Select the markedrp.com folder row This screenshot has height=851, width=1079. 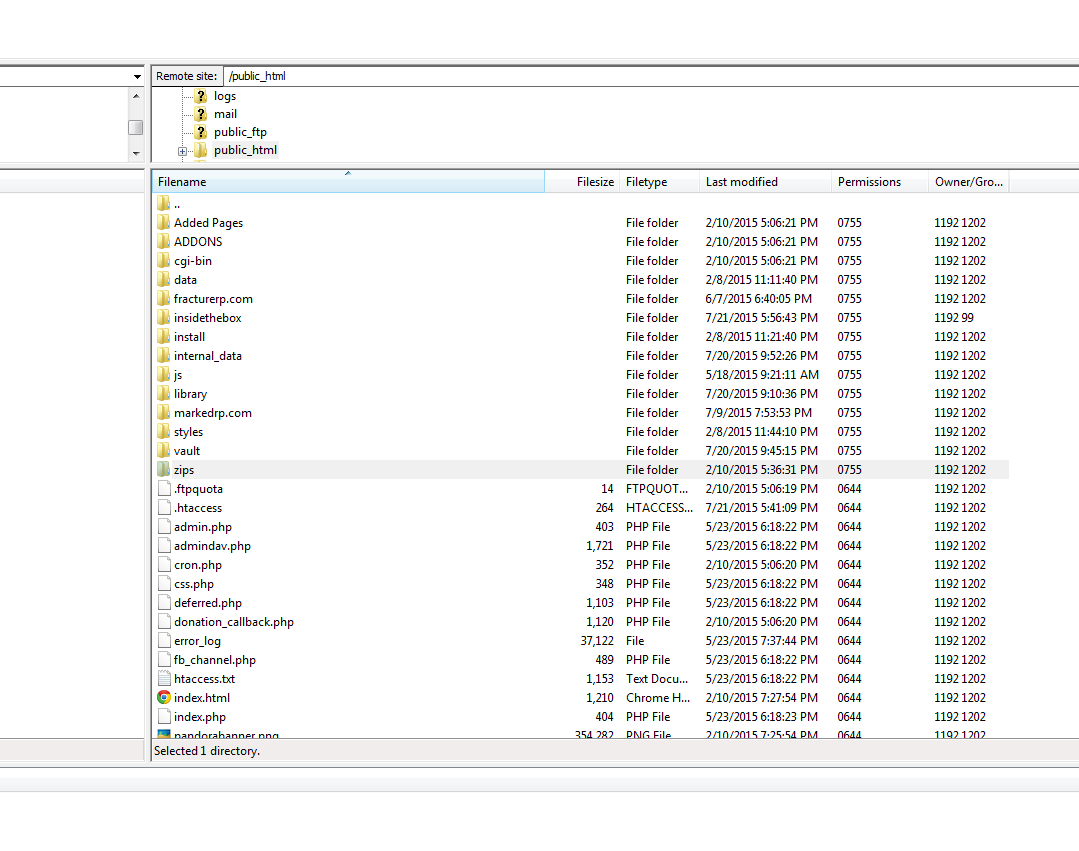point(212,413)
